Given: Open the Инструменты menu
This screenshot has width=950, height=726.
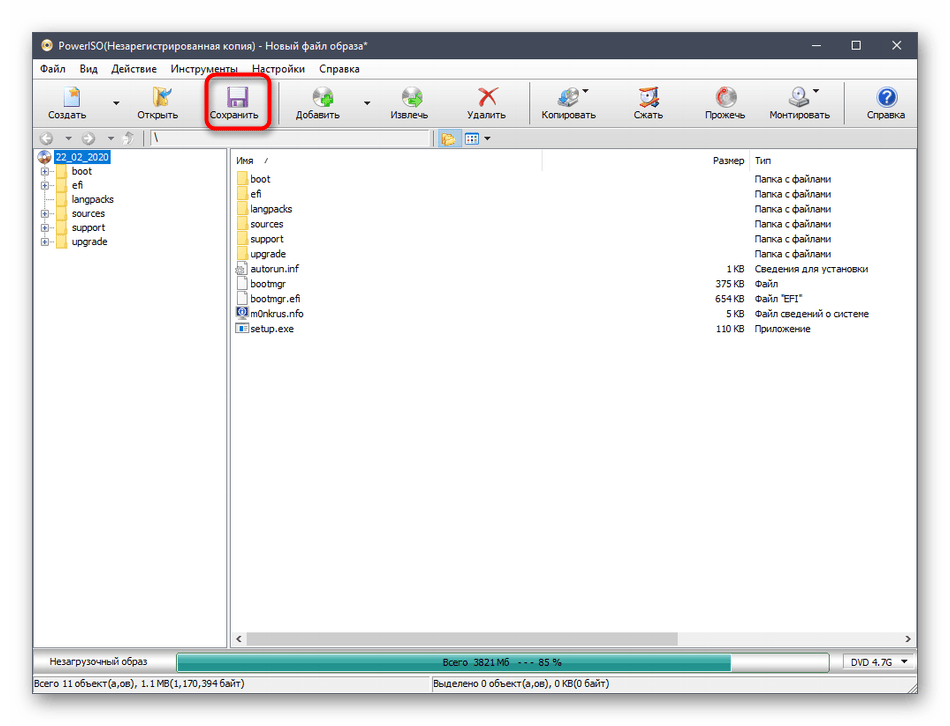Looking at the screenshot, I should [203, 69].
